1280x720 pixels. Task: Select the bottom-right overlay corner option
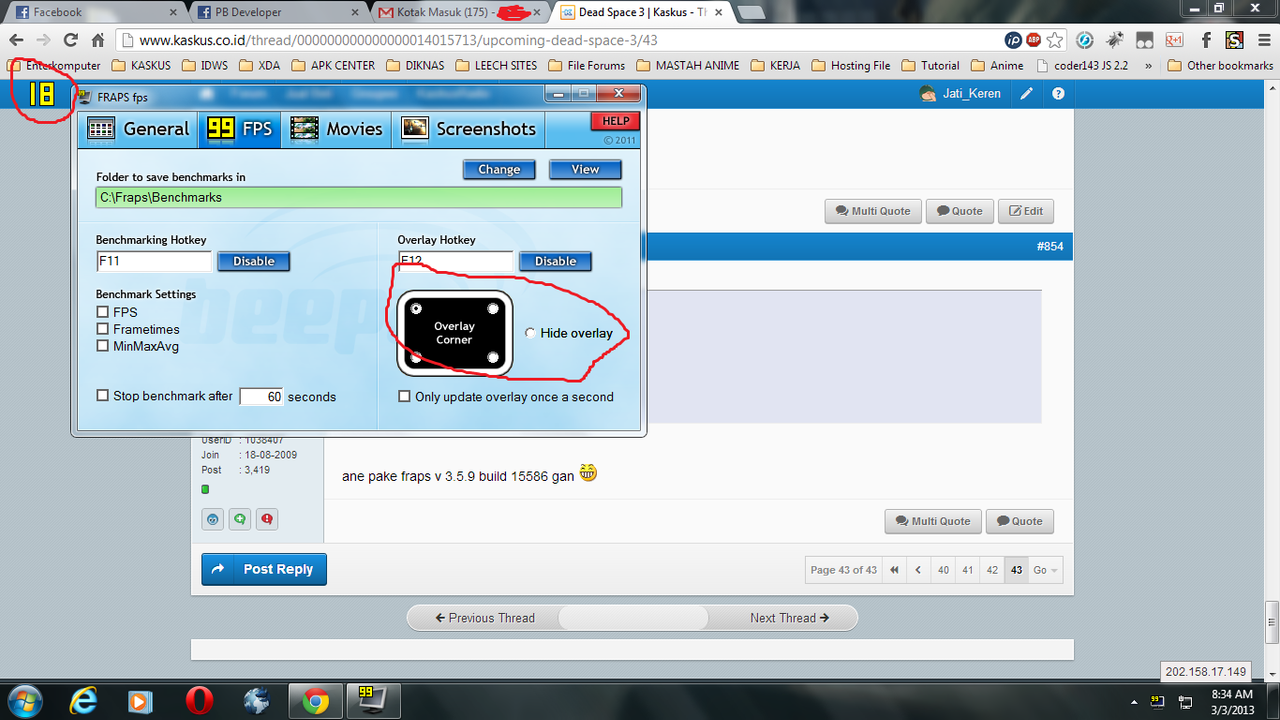pyautogui.click(x=493, y=357)
